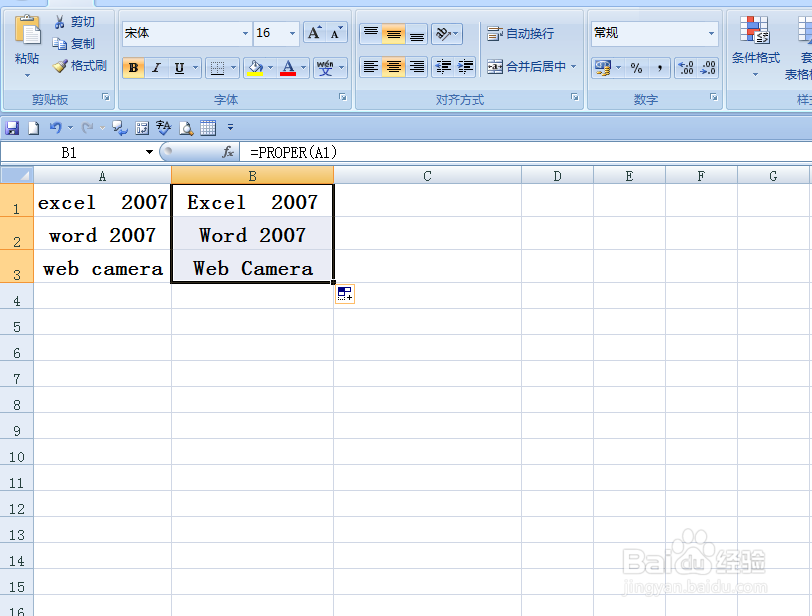Open borders dropdown arrow

234,68
